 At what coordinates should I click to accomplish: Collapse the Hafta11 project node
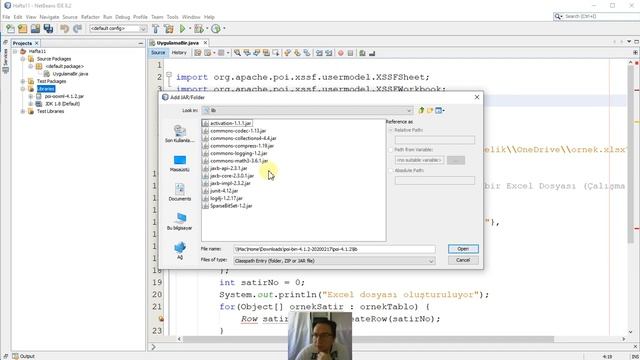(x=15, y=51)
